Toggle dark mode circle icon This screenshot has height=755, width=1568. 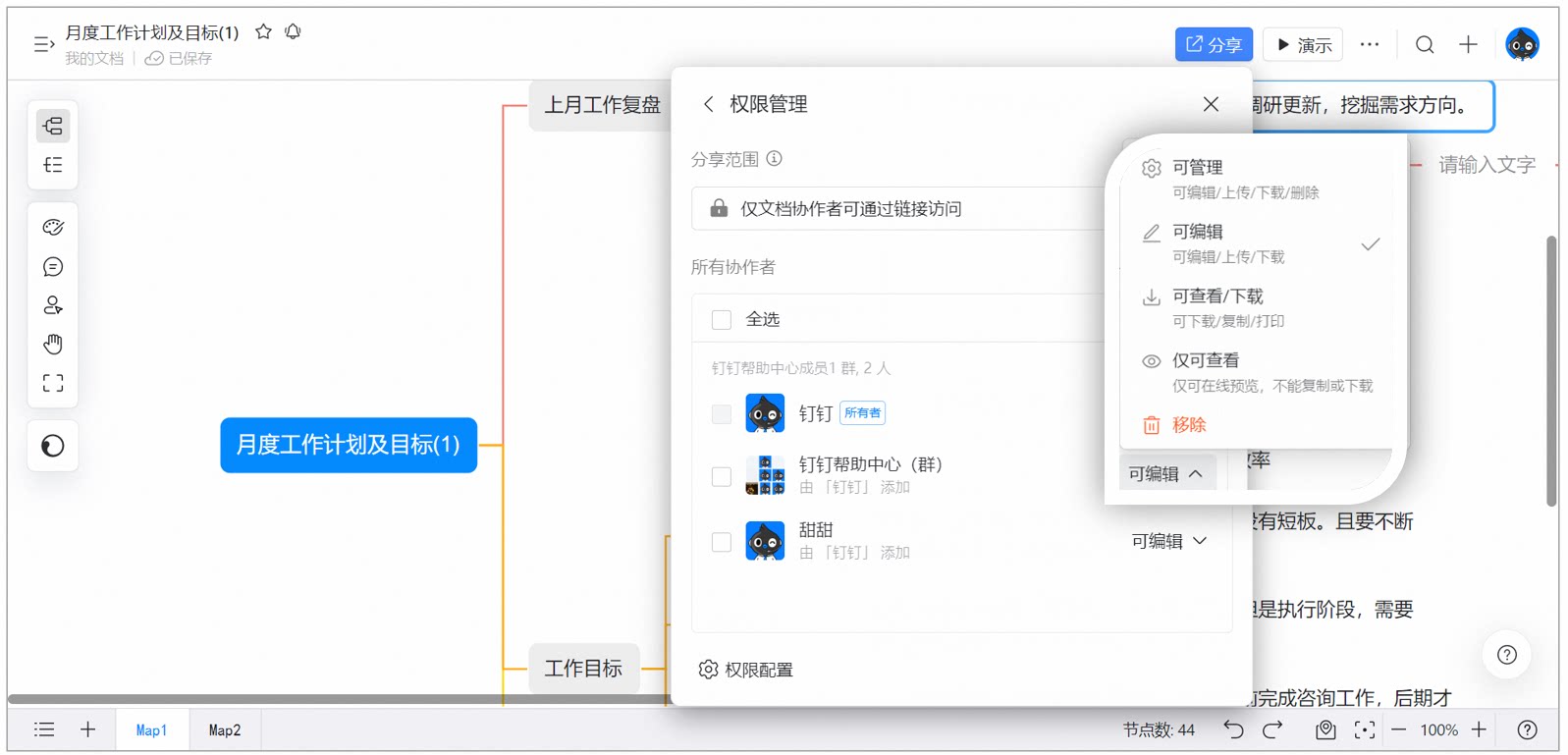(x=53, y=446)
